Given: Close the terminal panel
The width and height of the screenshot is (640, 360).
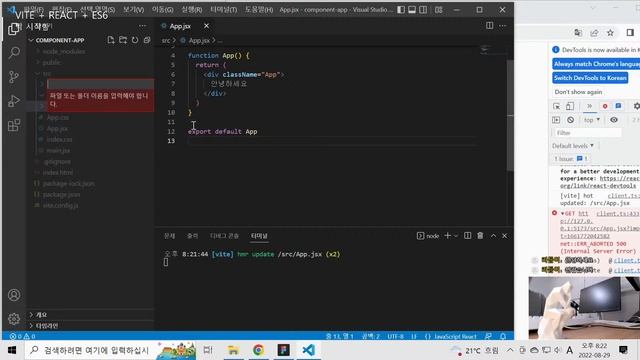Looking at the screenshot, I should coord(505,236).
